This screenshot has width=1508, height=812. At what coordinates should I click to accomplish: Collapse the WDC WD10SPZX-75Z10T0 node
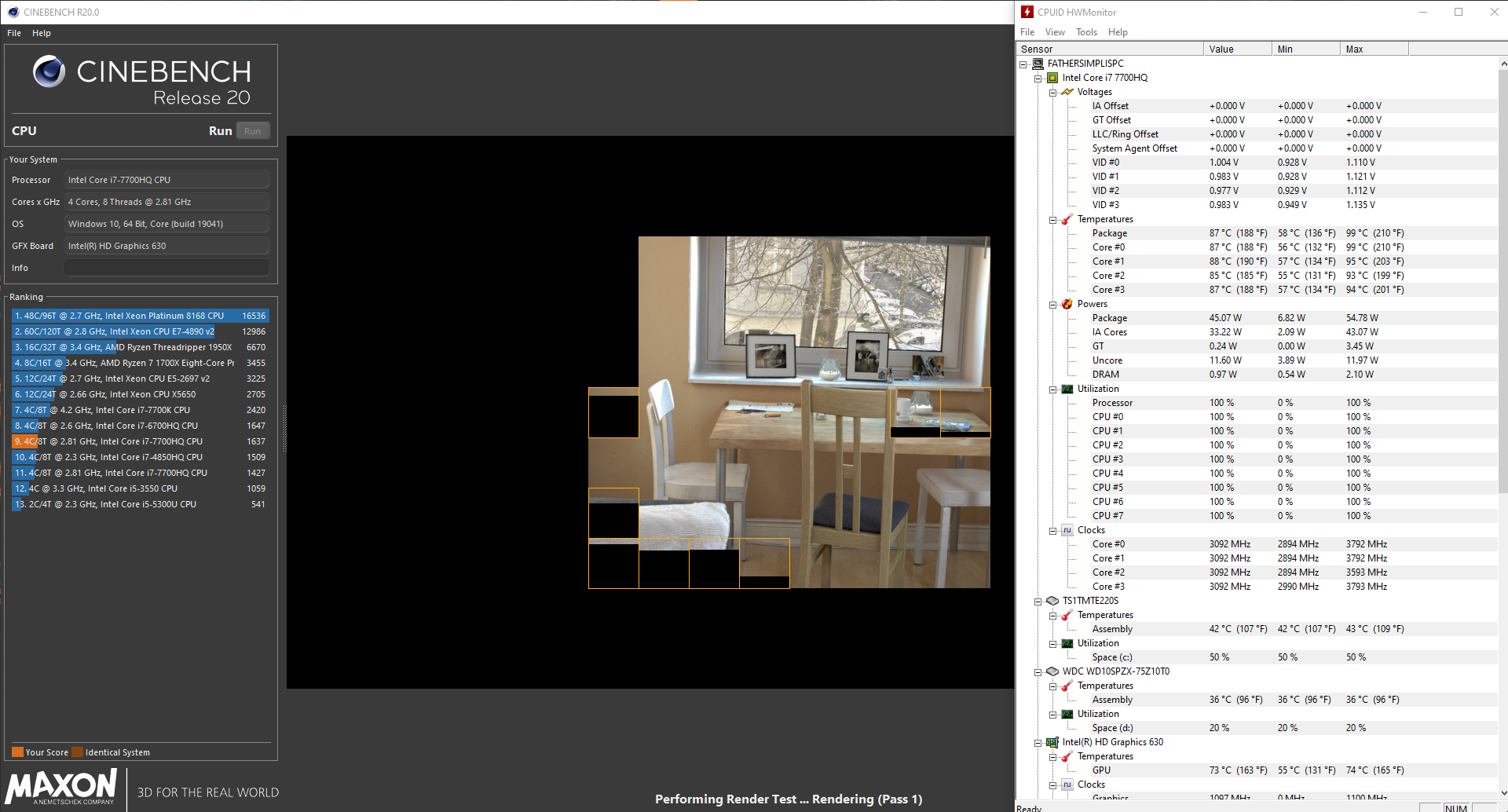pos(1038,672)
